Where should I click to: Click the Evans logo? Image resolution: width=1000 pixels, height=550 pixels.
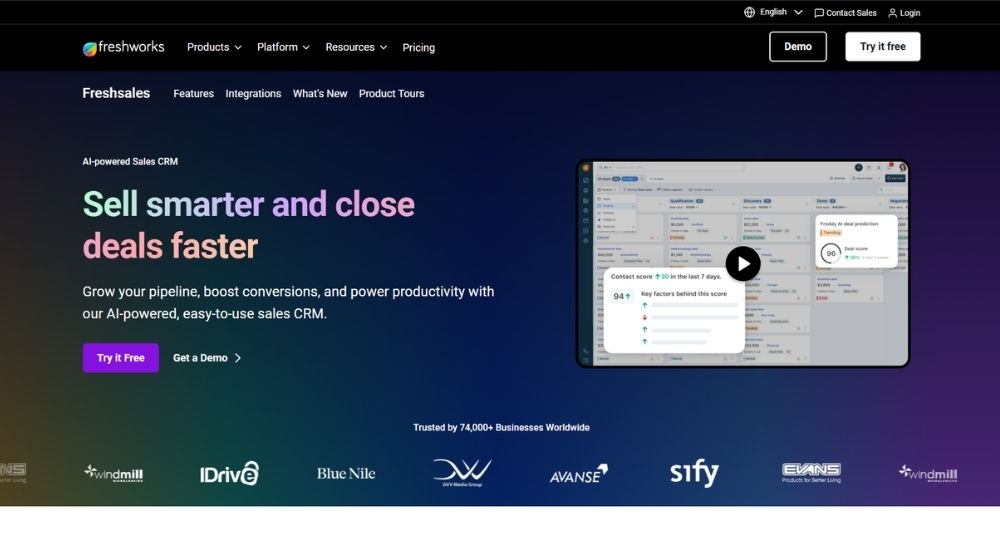pos(811,473)
